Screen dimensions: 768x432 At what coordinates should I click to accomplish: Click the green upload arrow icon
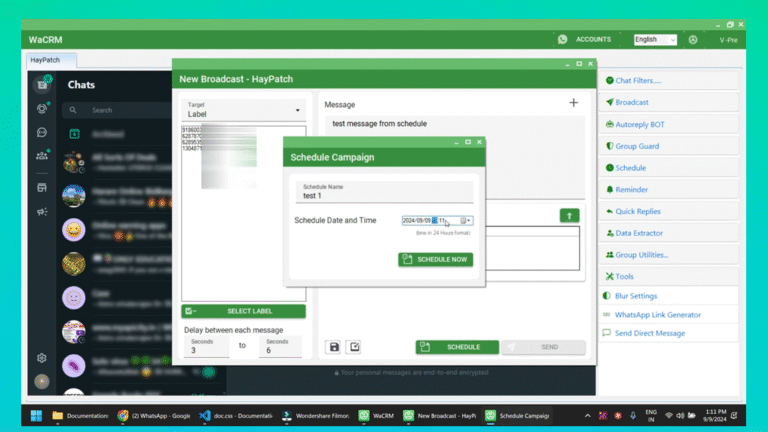click(x=569, y=215)
